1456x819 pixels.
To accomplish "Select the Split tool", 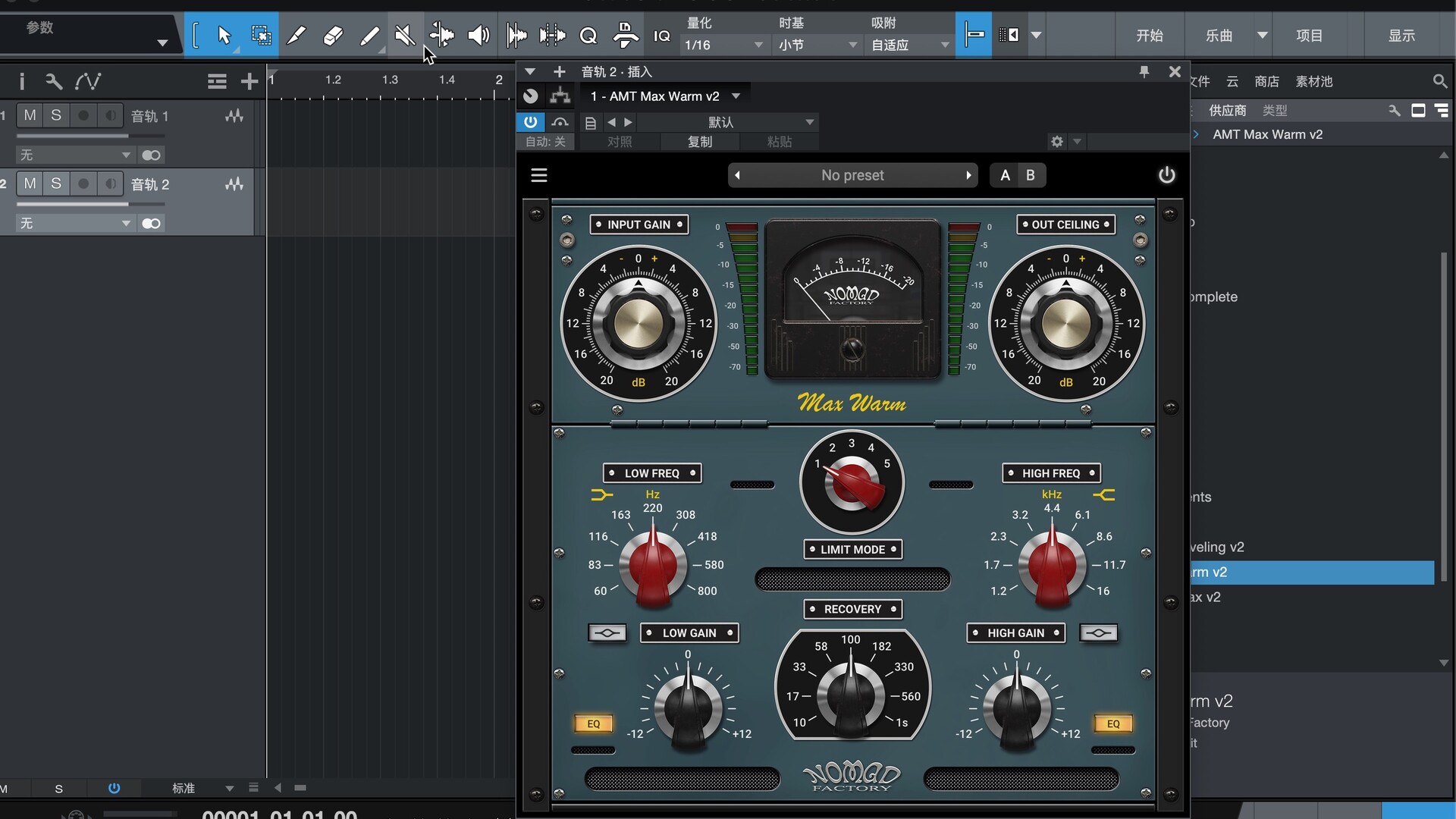I will [297, 35].
